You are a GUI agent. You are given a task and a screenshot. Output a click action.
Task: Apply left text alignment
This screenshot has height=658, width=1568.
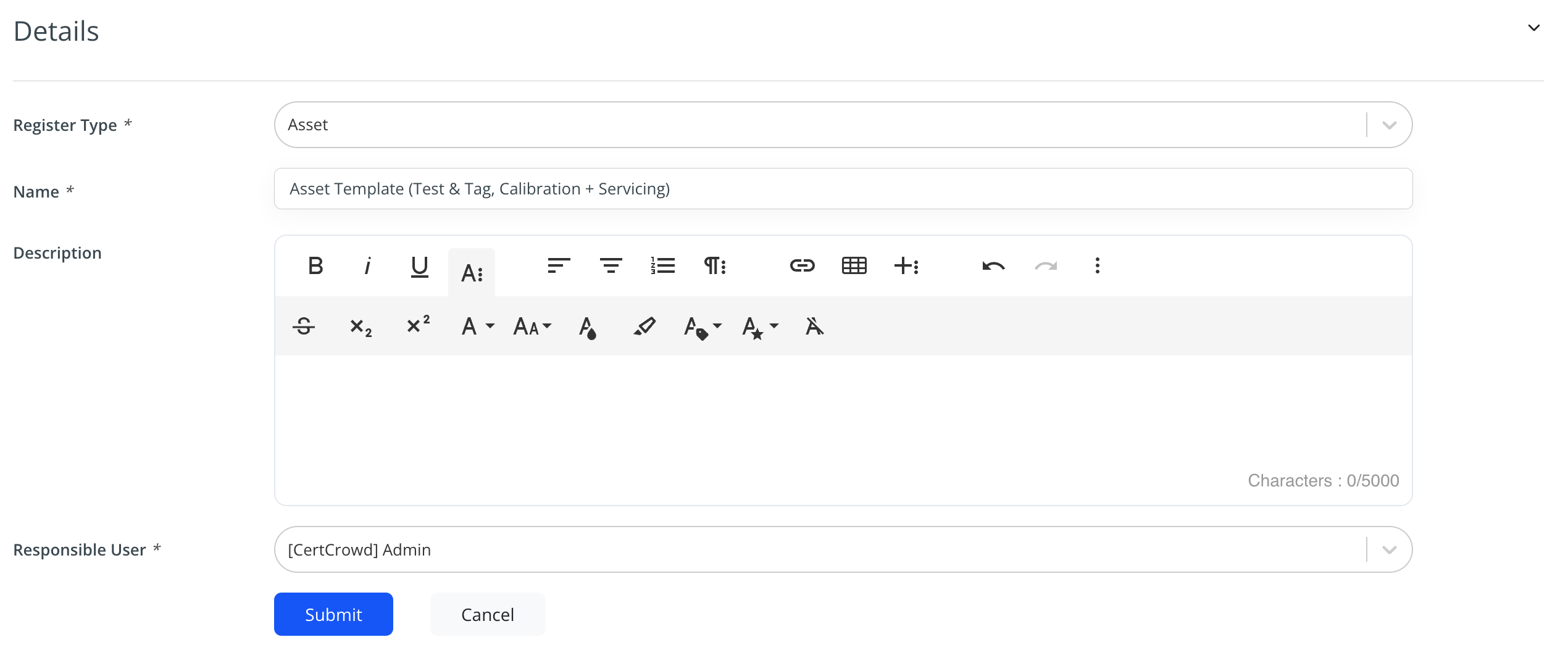coord(559,266)
